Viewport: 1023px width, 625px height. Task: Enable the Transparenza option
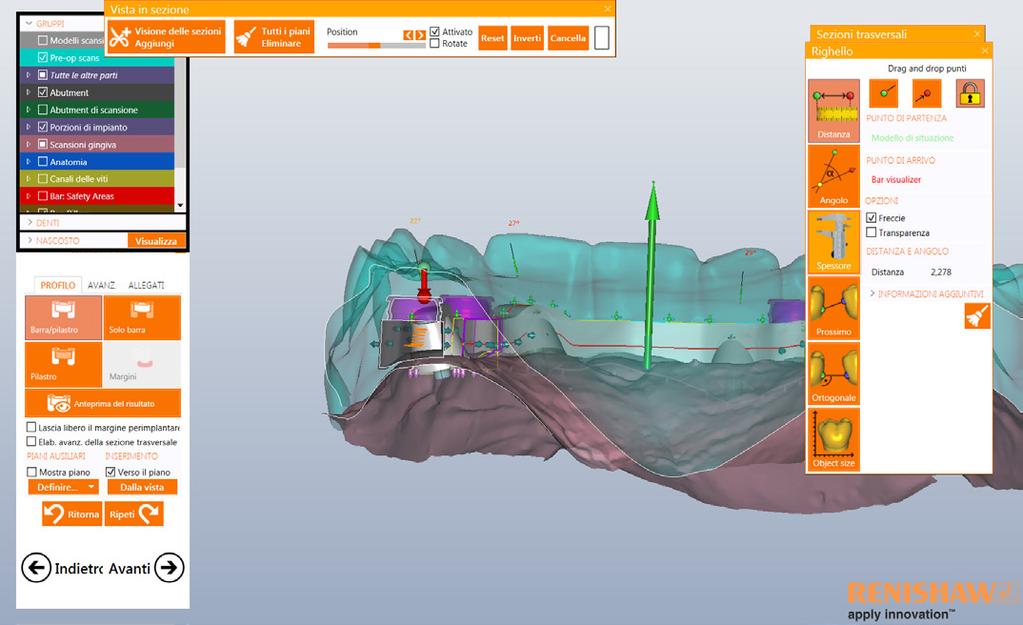coord(871,232)
